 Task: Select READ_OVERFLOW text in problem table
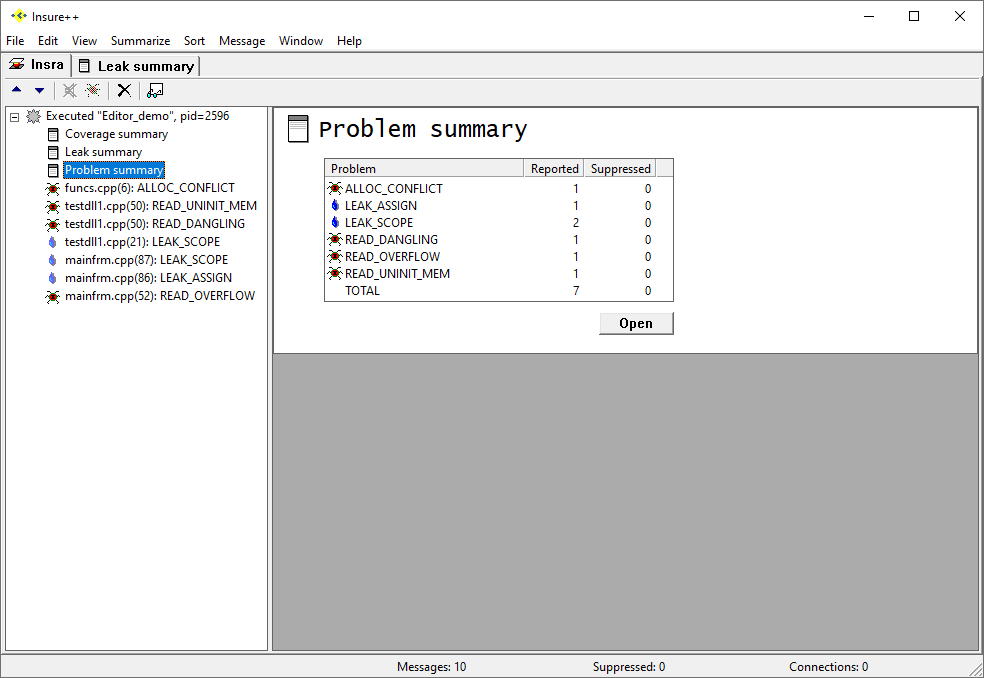(392, 256)
